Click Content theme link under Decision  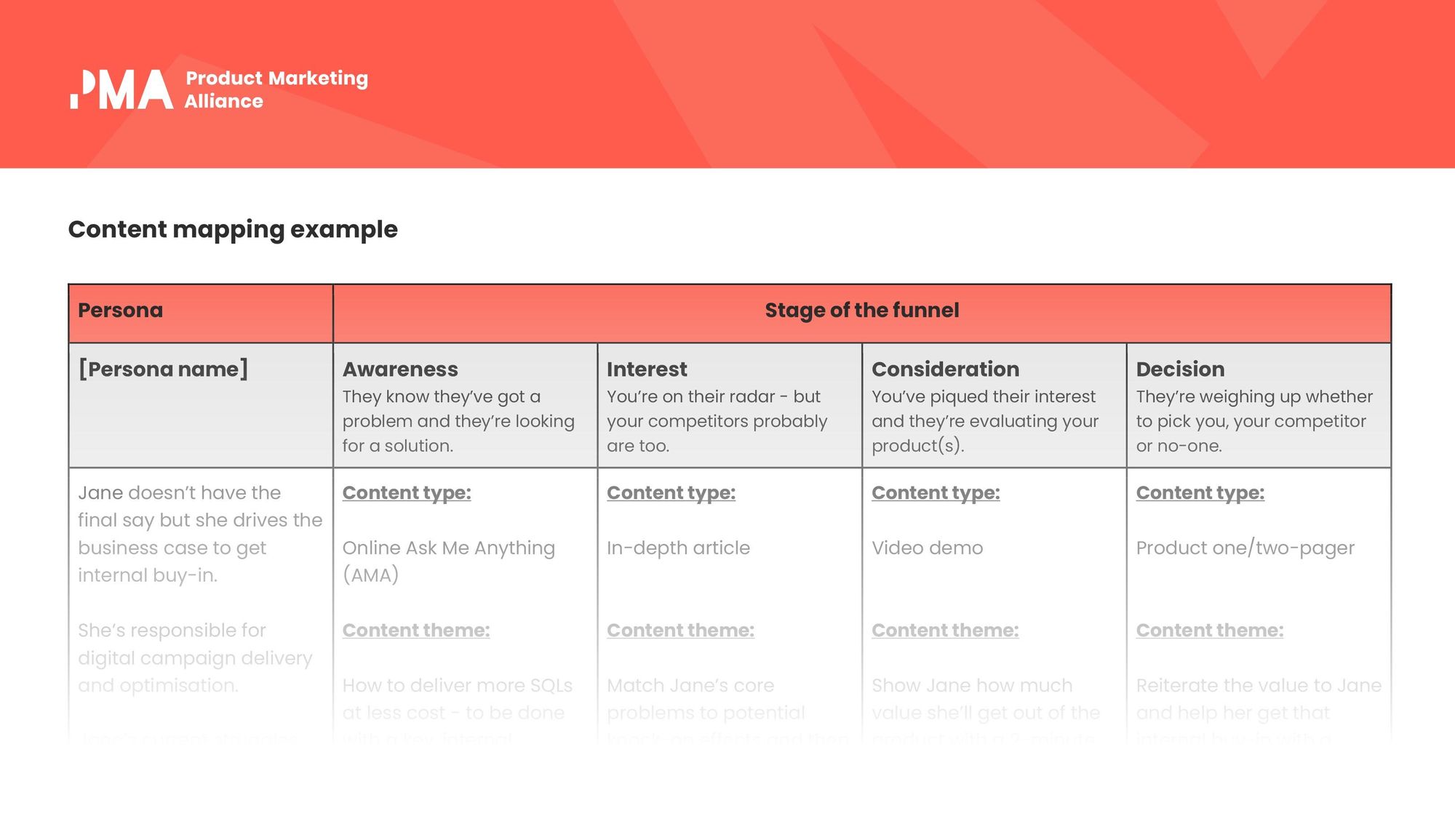[1210, 631]
